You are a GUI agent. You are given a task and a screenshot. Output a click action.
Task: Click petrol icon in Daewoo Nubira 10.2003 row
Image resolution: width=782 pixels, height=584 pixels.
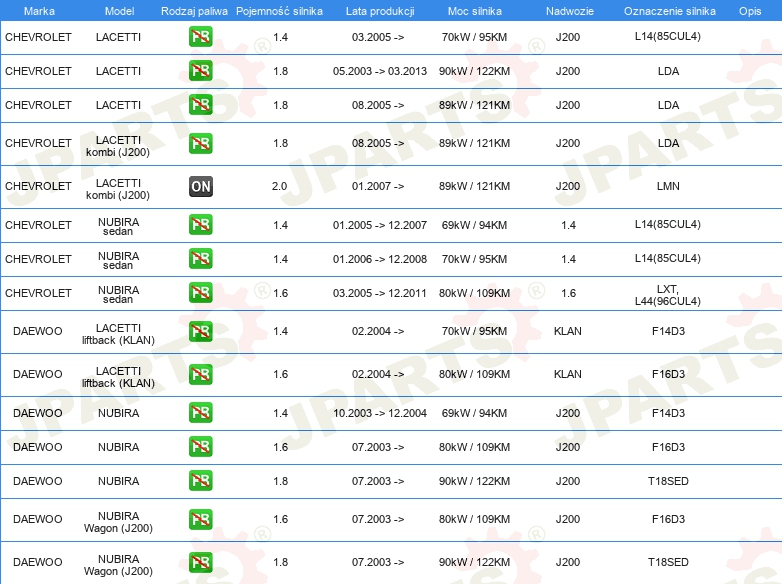pyautogui.click(x=200, y=413)
